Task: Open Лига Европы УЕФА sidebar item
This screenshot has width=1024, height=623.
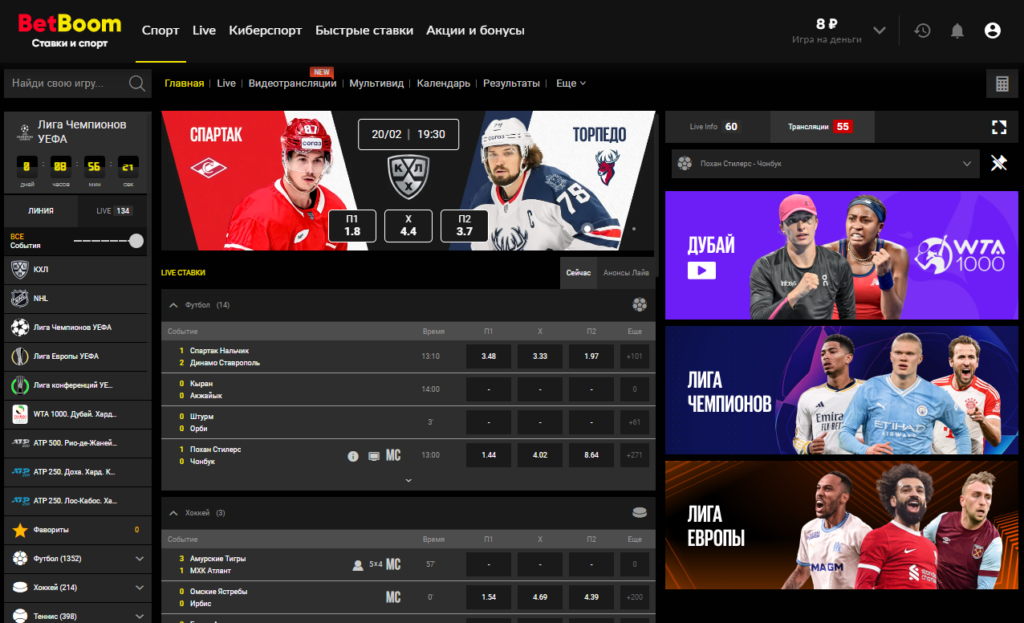Action: (x=76, y=357)
